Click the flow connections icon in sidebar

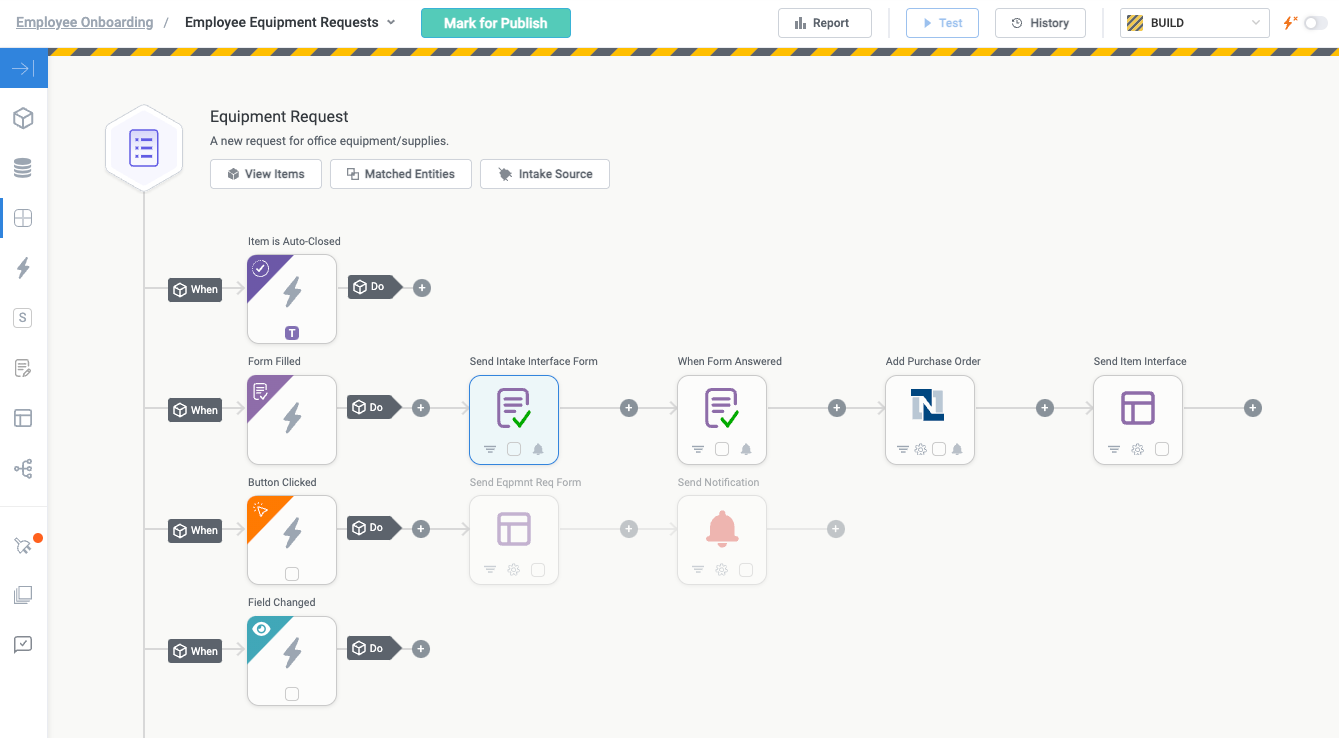click(23, 468)
